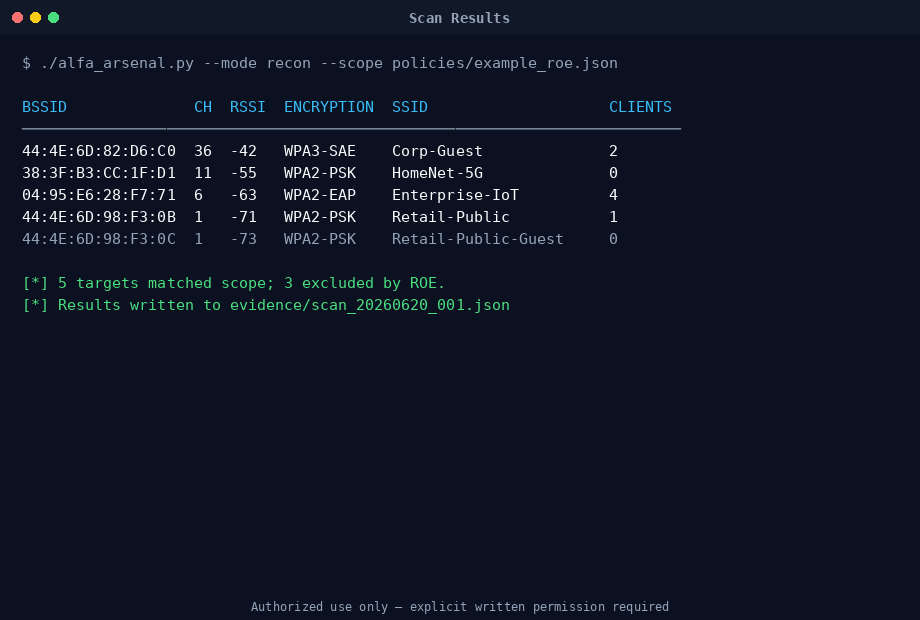
Task: Select BSSID 38:3F:B3:CC:1F:D1
Action: point(99,173)
